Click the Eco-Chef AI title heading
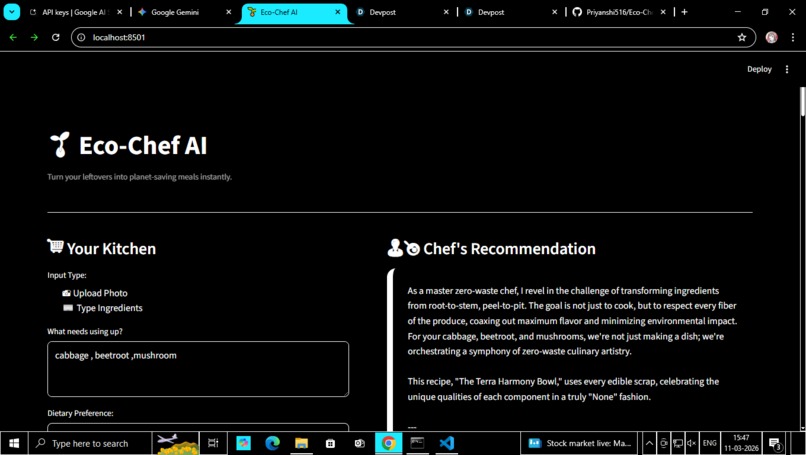This screenshot has height=455, width=806. 143,145
